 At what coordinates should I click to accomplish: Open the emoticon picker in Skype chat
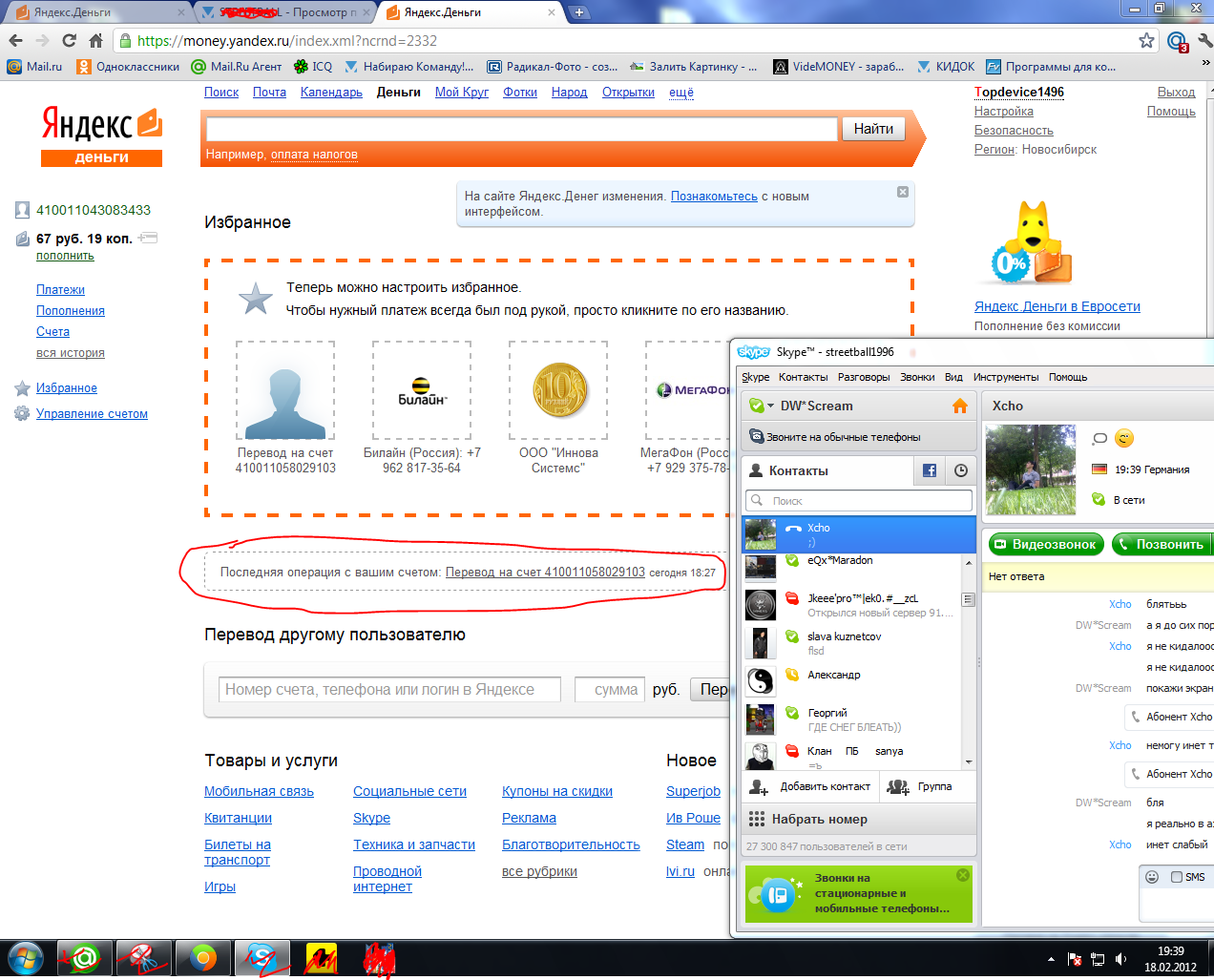point(1152,877)
